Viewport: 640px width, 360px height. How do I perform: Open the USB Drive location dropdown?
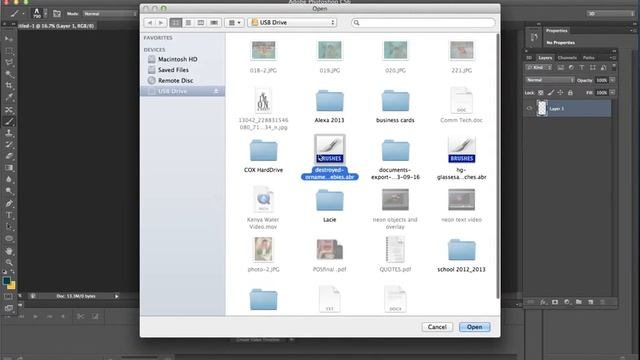[x=292, y=23]
